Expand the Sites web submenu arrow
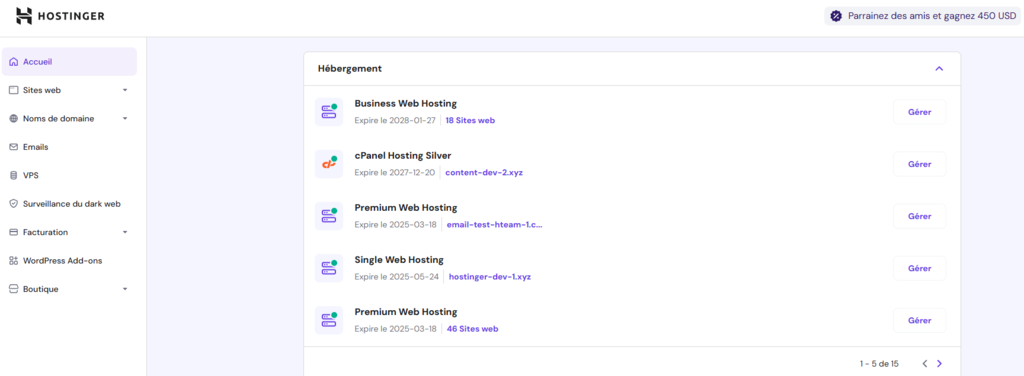This screenshot has height=376, width=1024. (x=125, y=90)
